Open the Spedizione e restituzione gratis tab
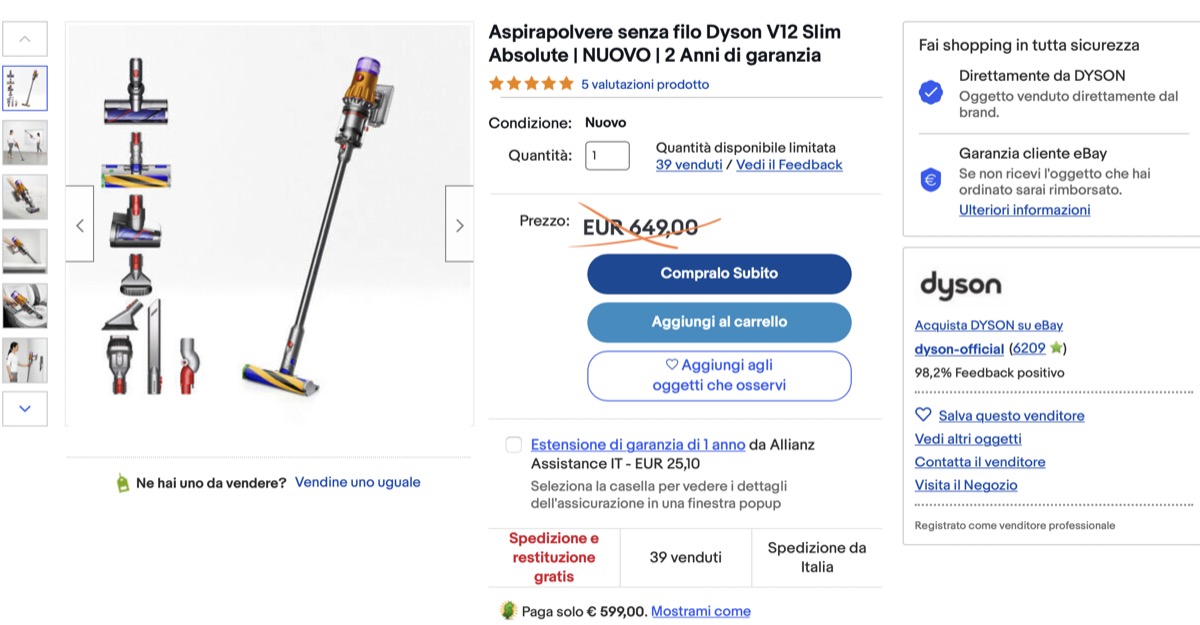Viewport: 1200px width, 625px height. tap(553, 558)
